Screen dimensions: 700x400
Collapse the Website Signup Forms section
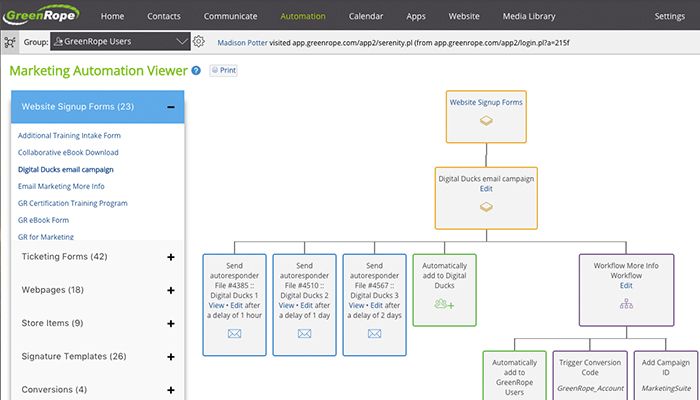click(x=171, y=107)
